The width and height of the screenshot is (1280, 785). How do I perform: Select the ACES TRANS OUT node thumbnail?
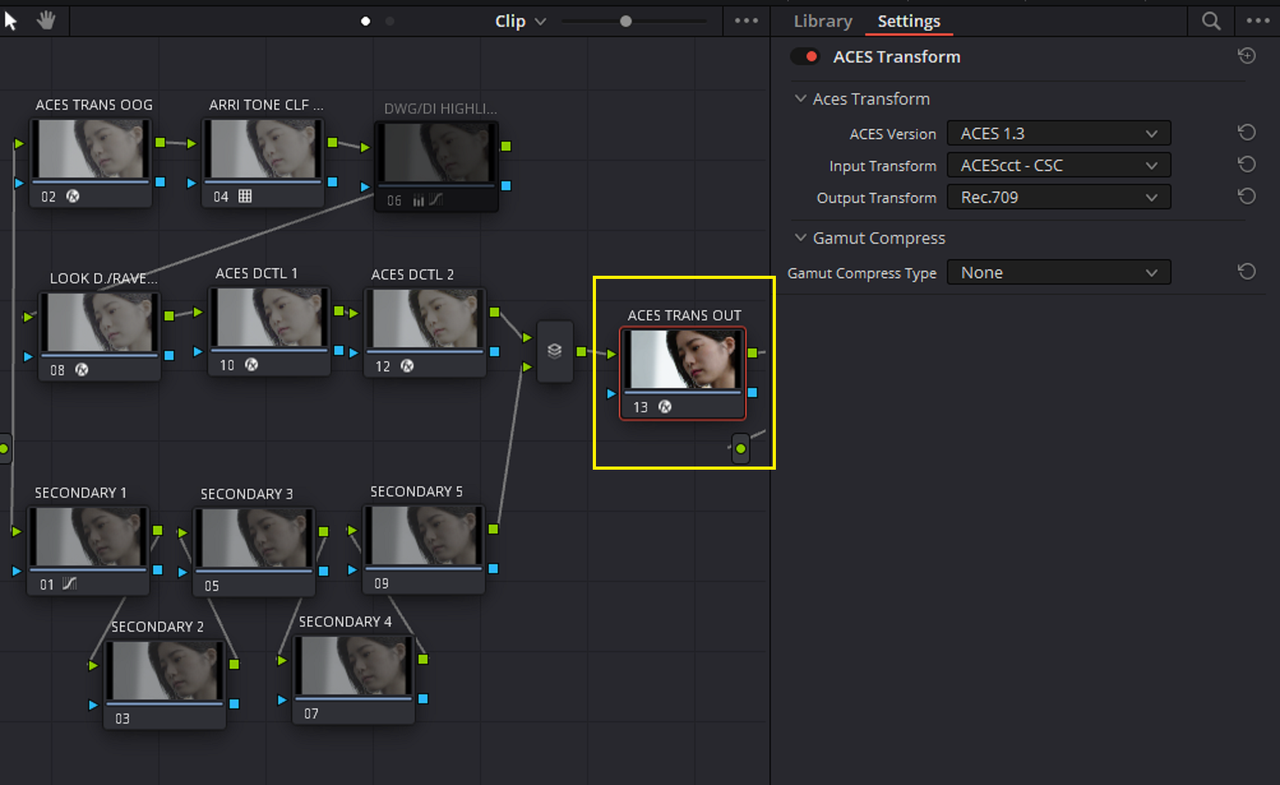point(683,360)
